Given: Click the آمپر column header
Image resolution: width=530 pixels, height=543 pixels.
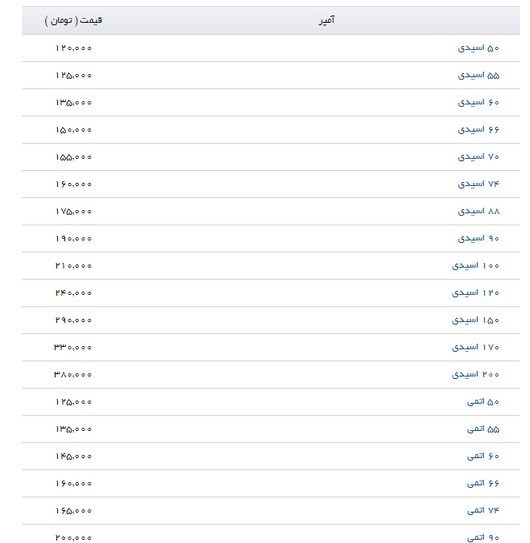Looking at the screenshot, I should tap(327, 20).
